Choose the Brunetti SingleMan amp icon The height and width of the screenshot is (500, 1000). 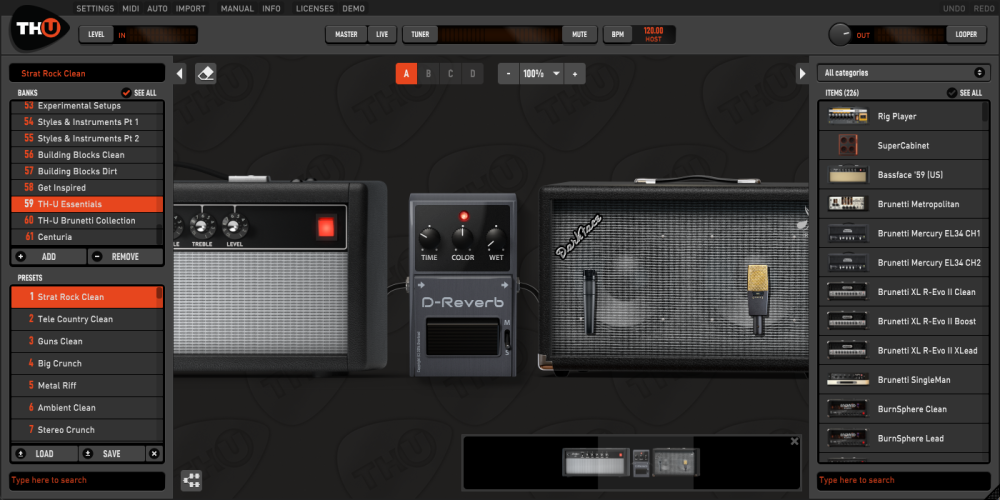pyautogui.click(x=848, y=380)
